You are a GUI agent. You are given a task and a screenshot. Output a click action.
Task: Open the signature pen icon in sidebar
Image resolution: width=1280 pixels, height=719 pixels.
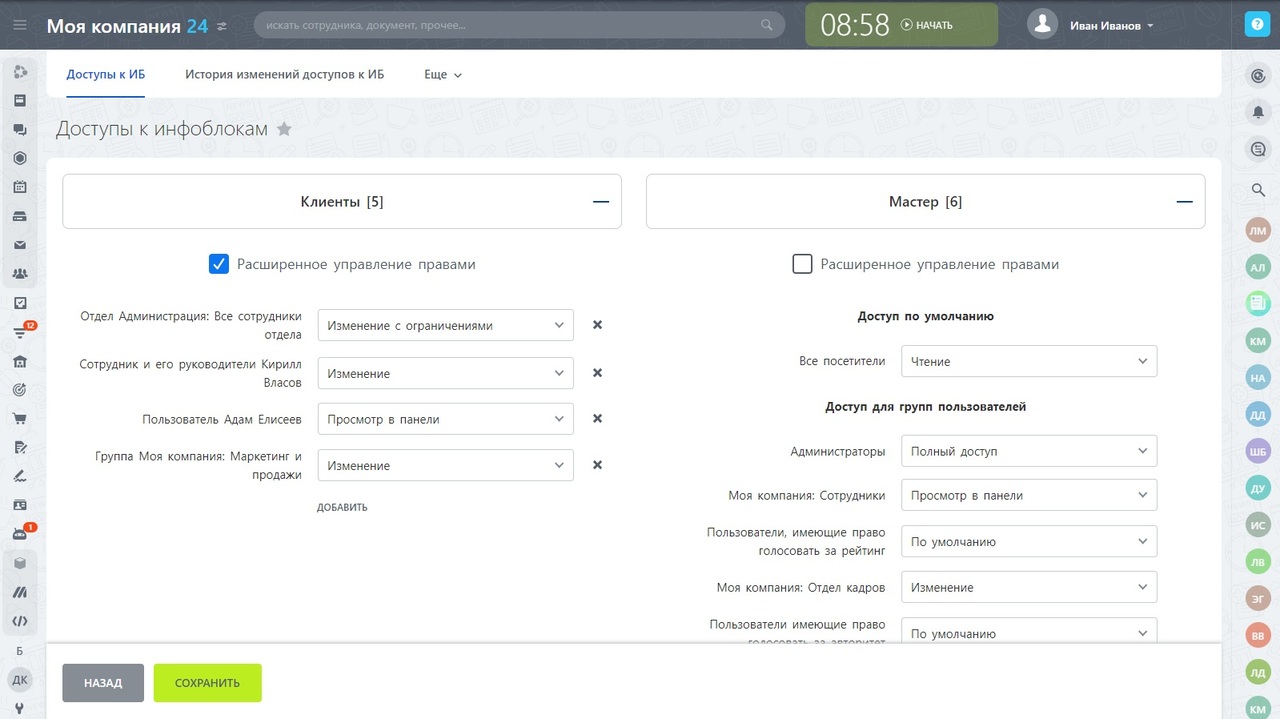(x=20, y=476)
